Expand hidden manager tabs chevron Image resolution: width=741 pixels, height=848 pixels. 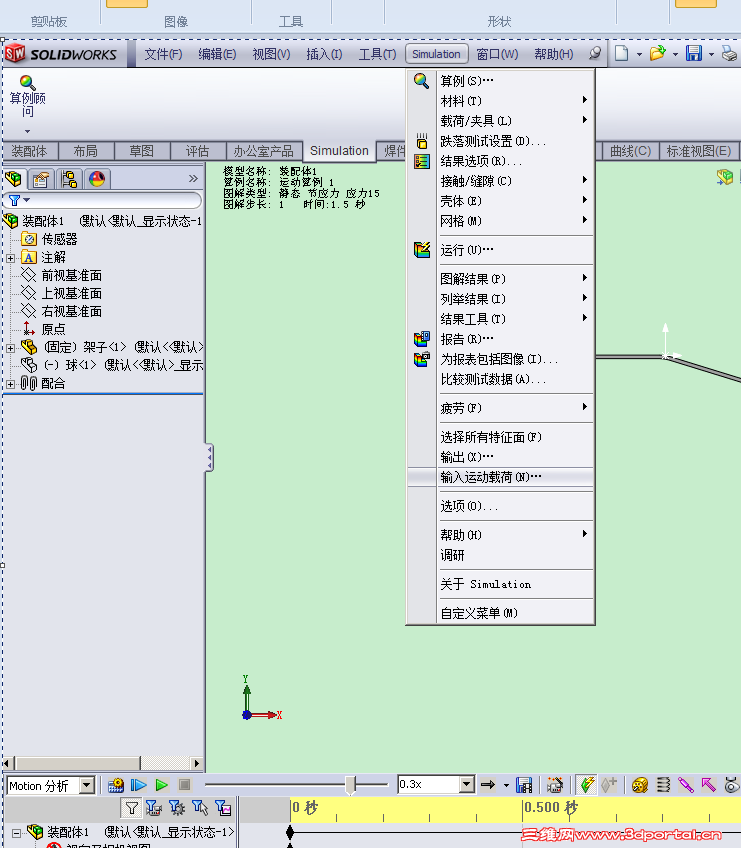tap(193, 178)
